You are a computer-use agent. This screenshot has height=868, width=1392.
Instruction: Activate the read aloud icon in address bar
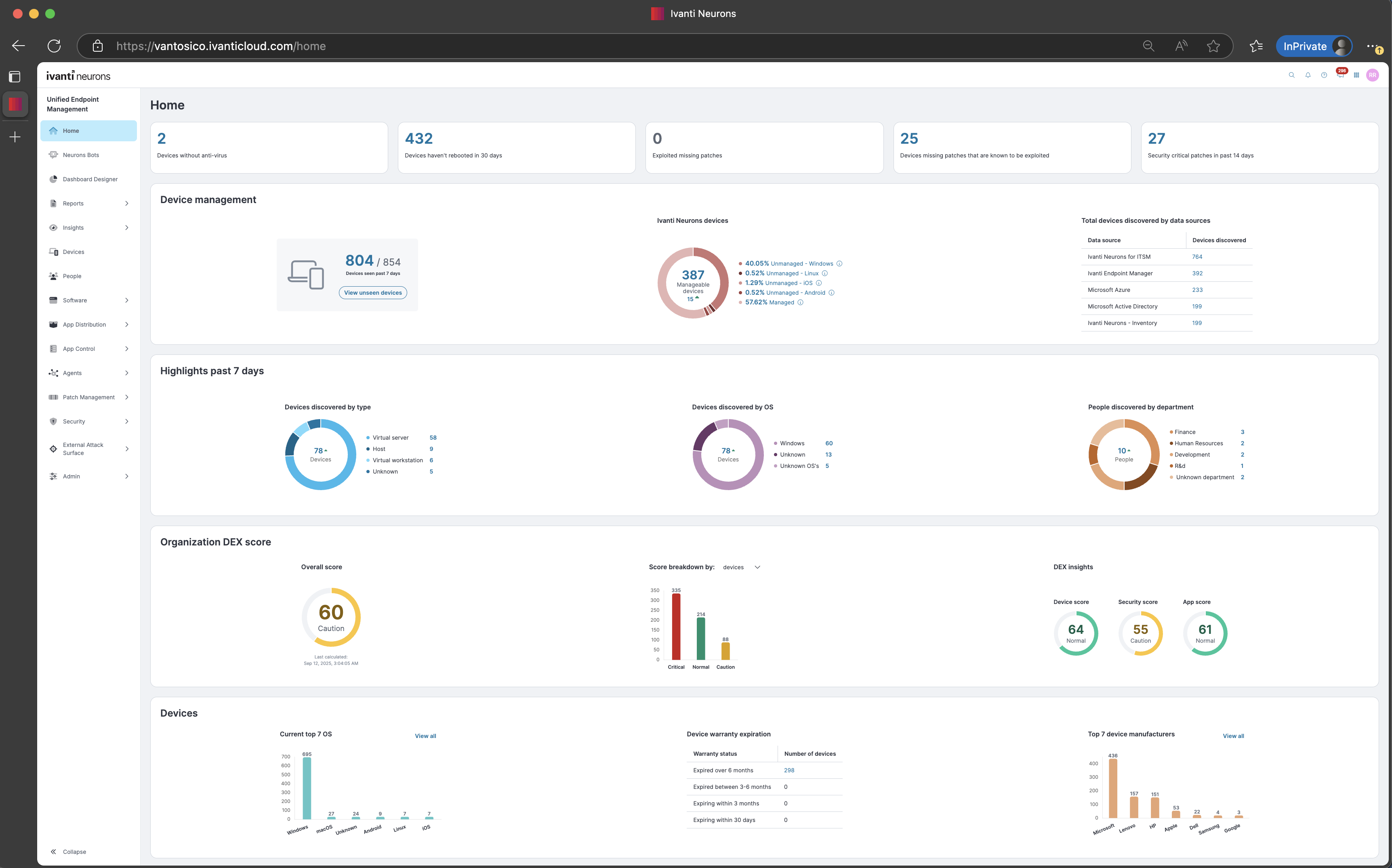coord(1181,46)
